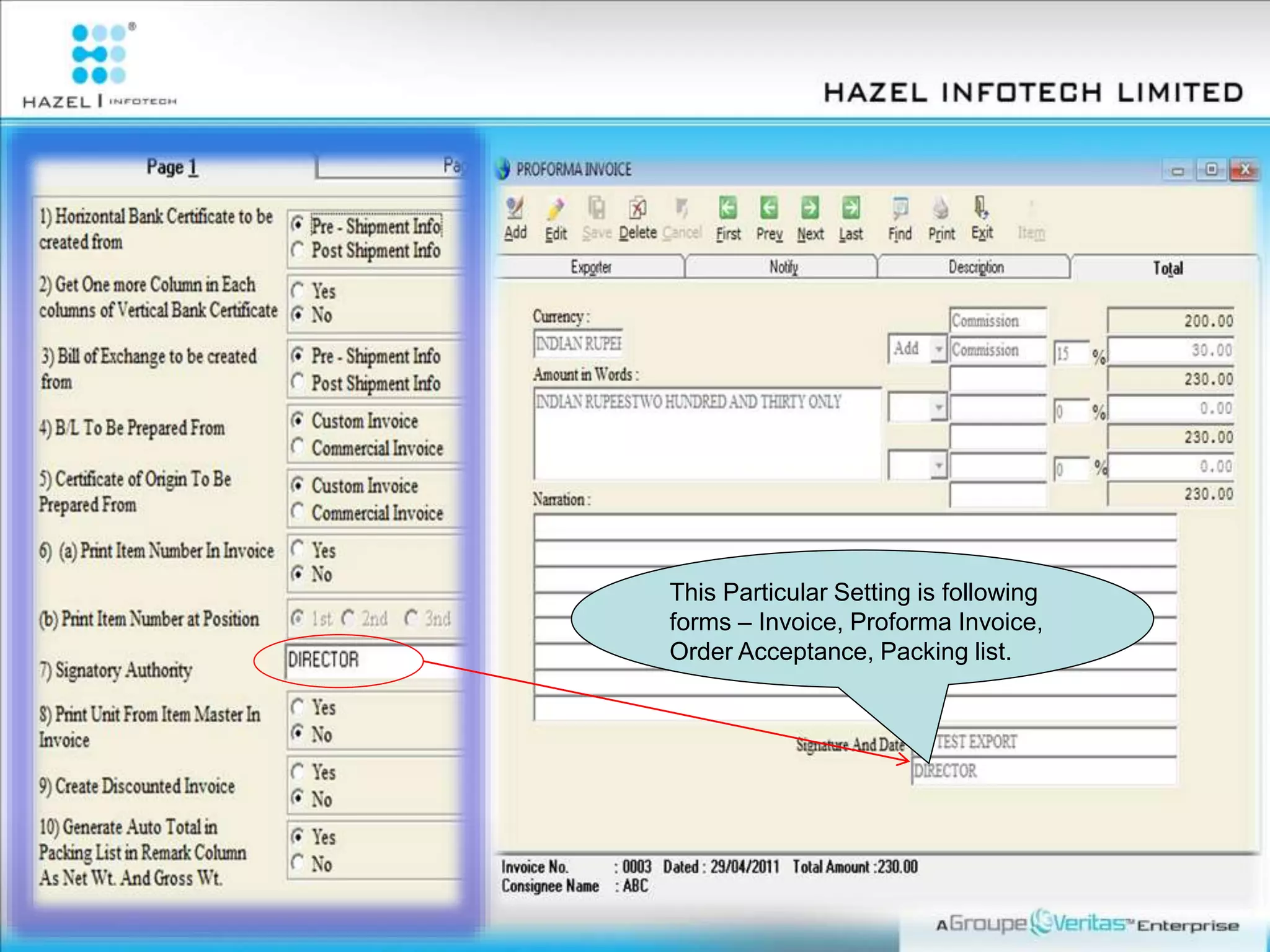
Task: Select Pre-Shipment Info for Bank Certificate
Action: click(x=298, y=224)
